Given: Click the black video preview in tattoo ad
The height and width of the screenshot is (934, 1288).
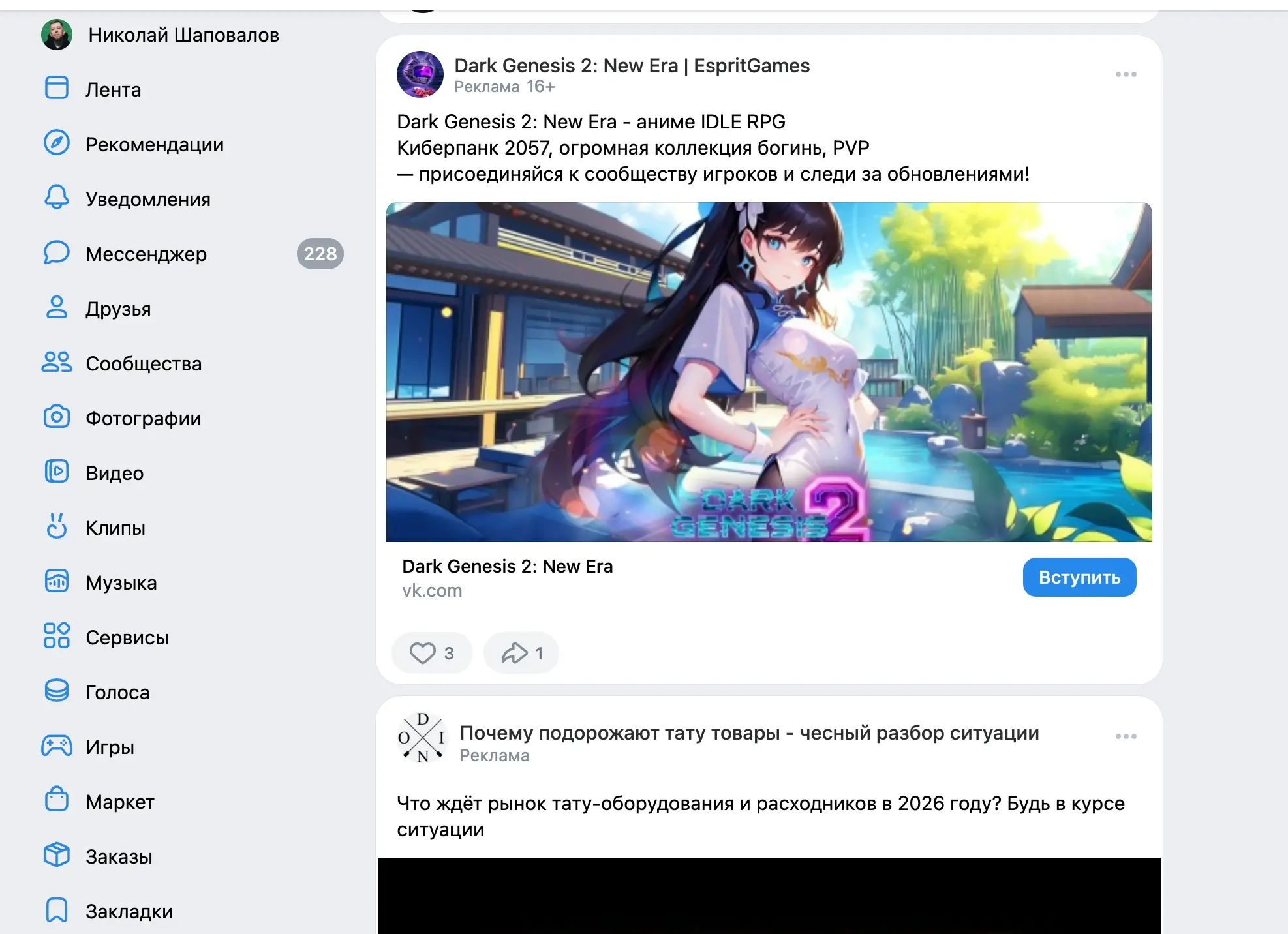Looking at the screenshot, I should point(769,896).
